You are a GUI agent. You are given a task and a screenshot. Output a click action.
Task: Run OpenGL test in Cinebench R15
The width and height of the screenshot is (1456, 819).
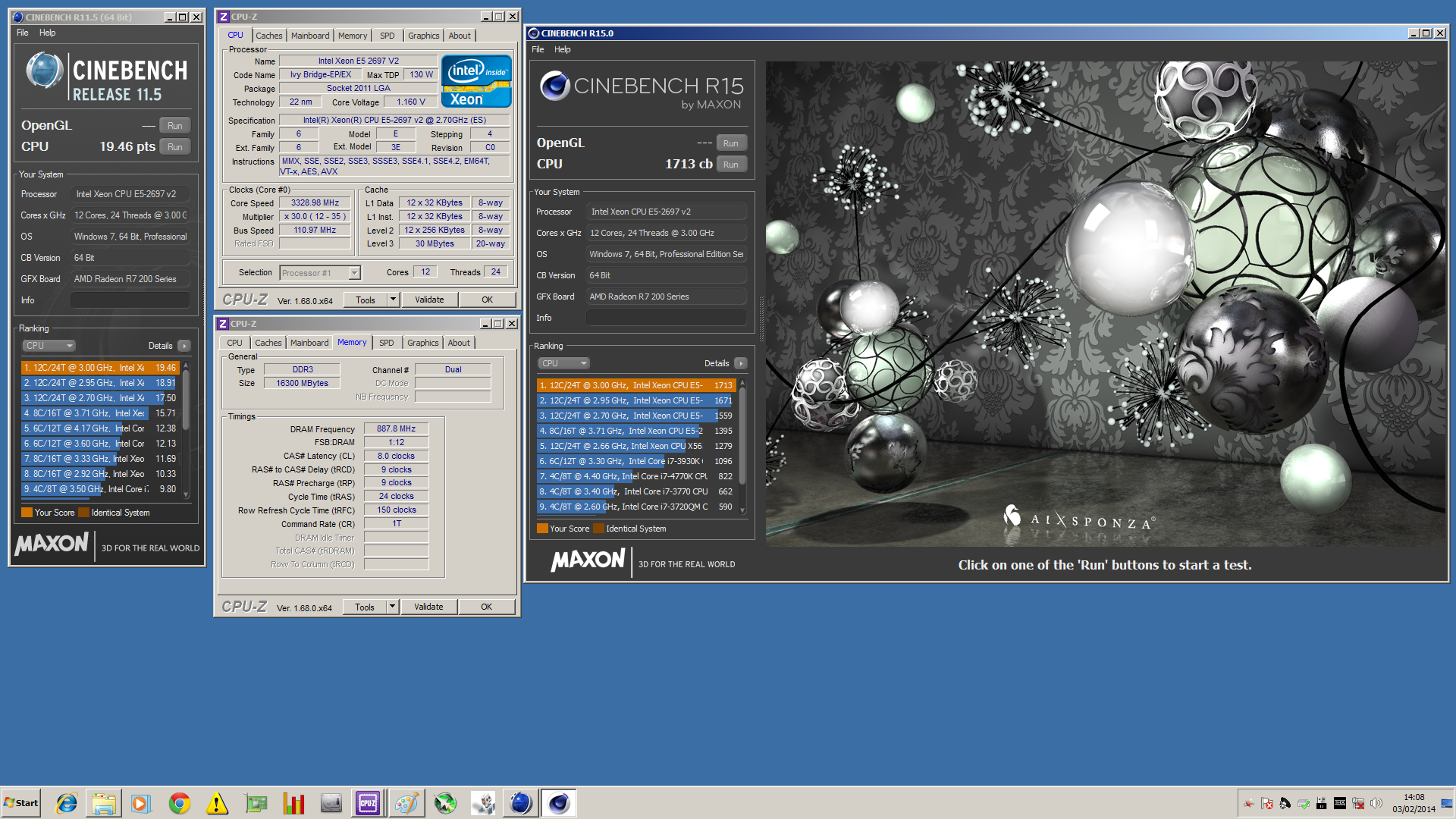[x=730, y=143]
